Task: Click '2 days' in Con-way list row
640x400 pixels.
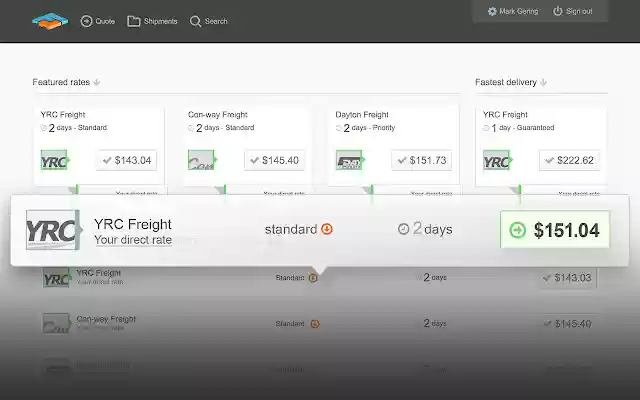Action: pos(435,324)
